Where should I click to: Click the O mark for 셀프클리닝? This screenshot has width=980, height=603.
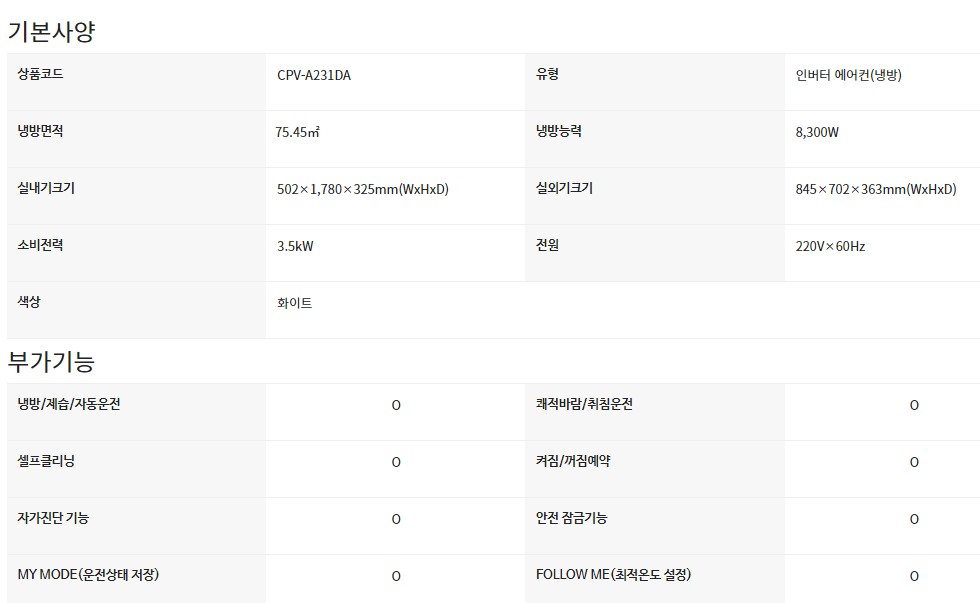[396, 462]
